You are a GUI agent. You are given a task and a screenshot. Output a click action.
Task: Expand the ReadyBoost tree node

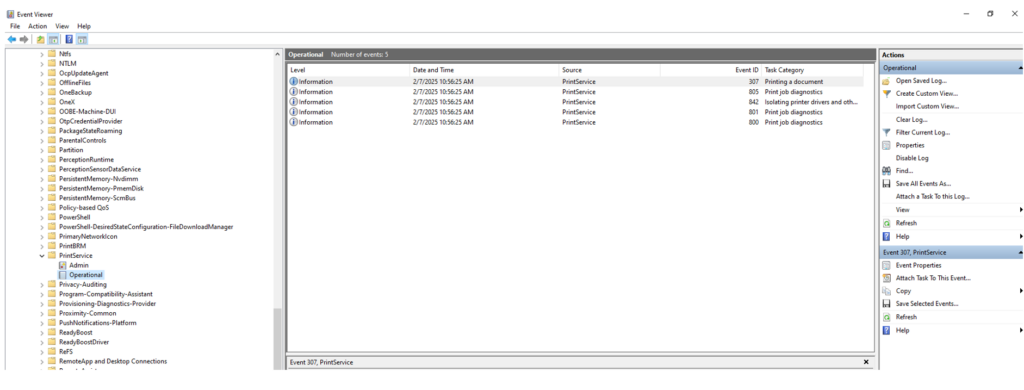pyautogui.click(x=42, y=333)
